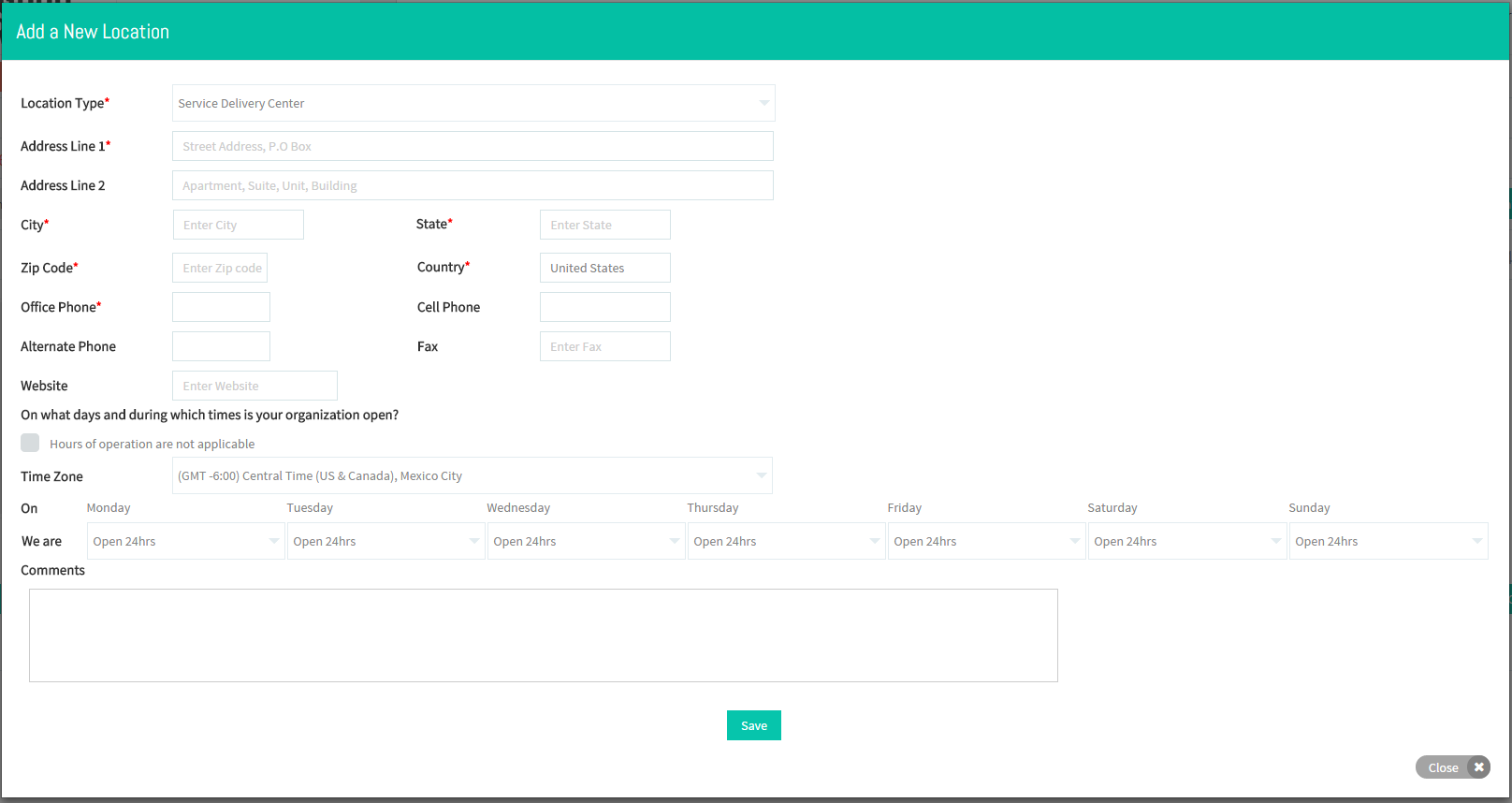Viewport: 1512px width, 803px height.
Task: Expand the Time Zone dropdown
Action: coord(472,475)
